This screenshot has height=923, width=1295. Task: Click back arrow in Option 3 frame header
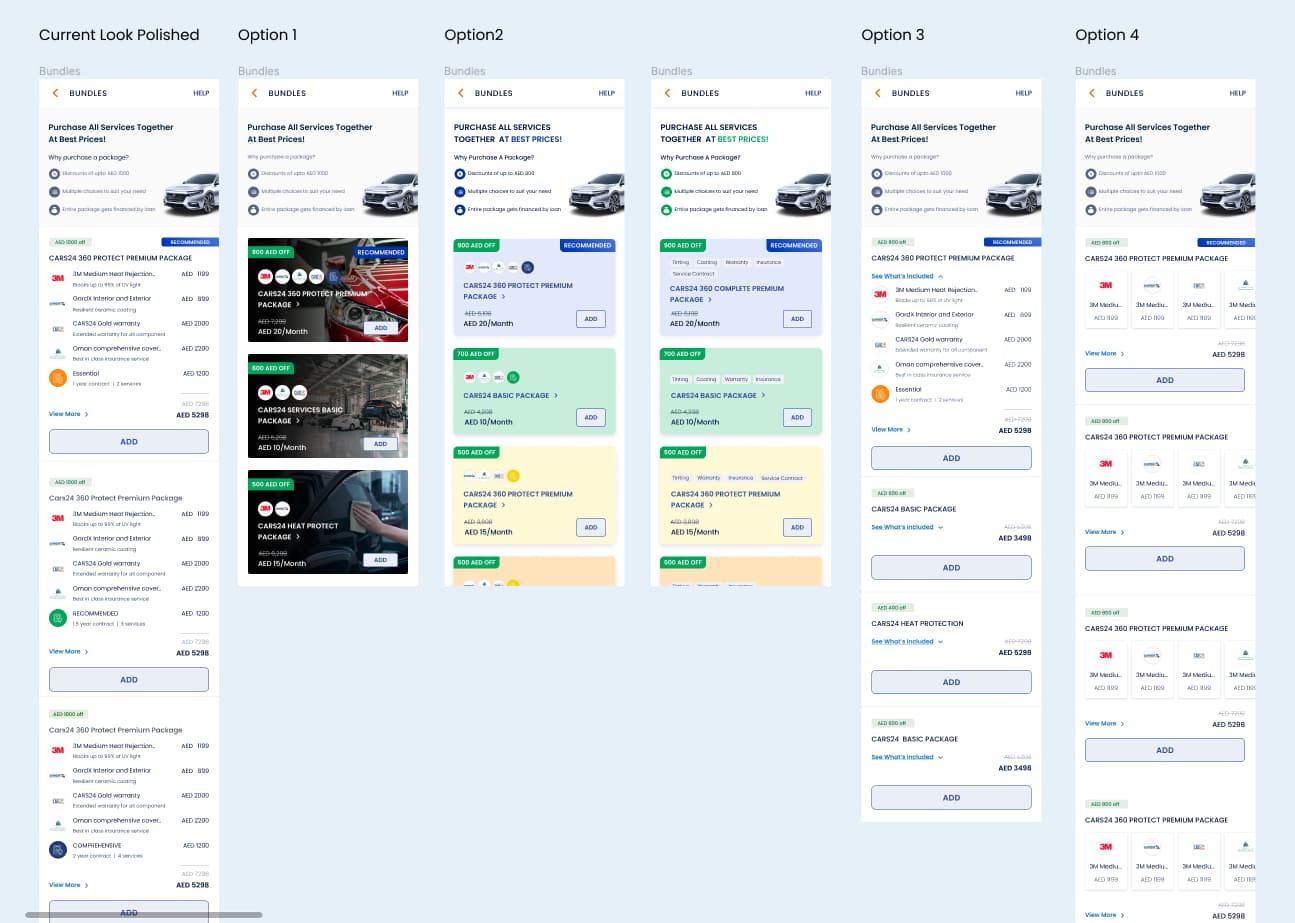click(878, 93)
